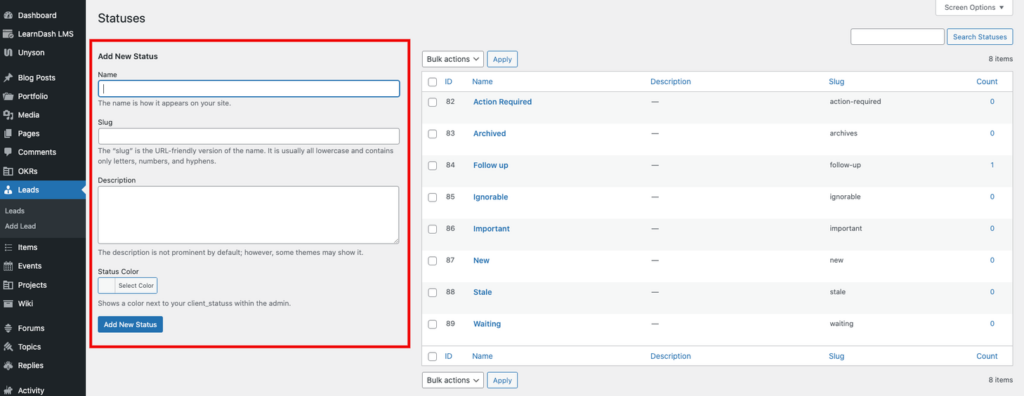Click the Search Statuses button

pyautogui.click(x=980, y=37)
